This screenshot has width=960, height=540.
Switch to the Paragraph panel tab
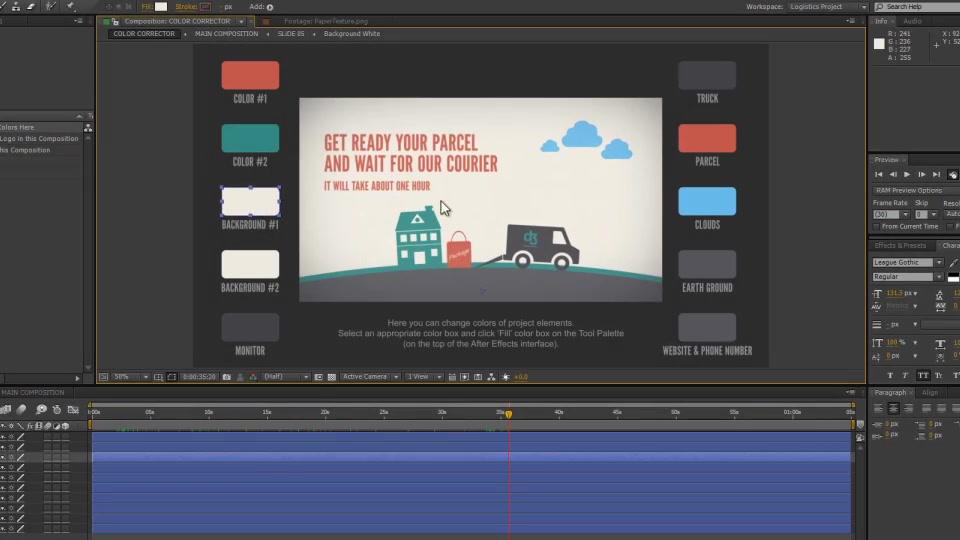tap(890, 392)
